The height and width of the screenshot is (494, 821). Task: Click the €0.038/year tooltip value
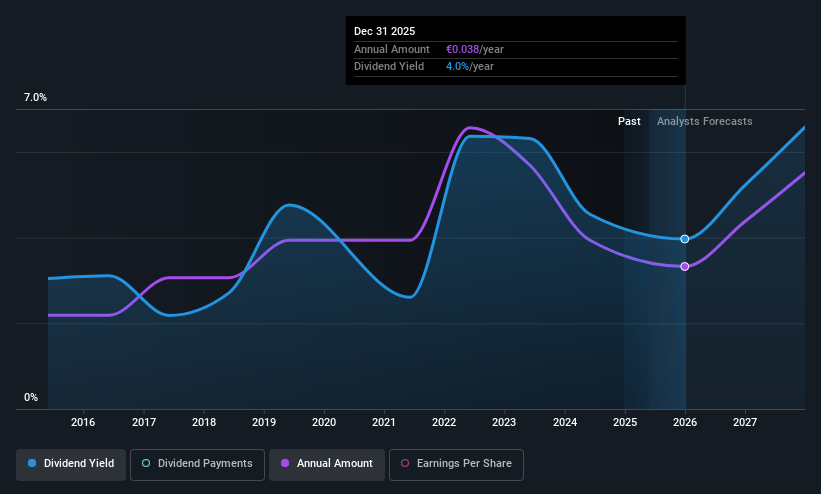click(474, 49)
